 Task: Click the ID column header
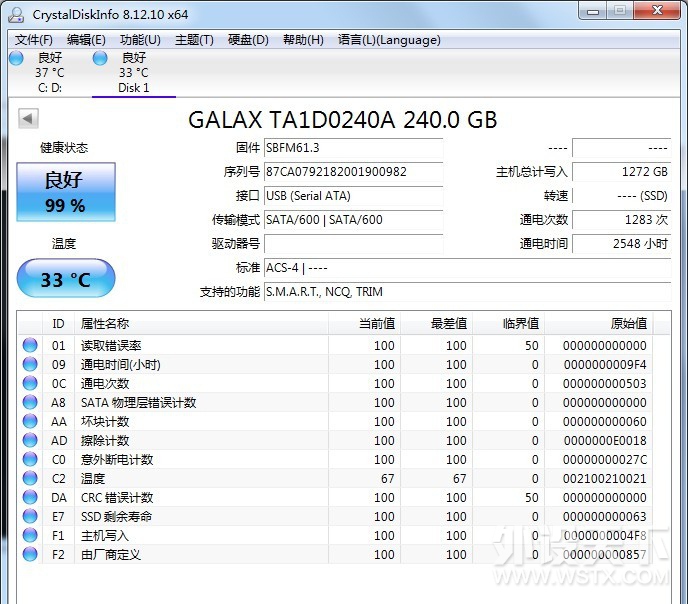click(x=58, y=324)
